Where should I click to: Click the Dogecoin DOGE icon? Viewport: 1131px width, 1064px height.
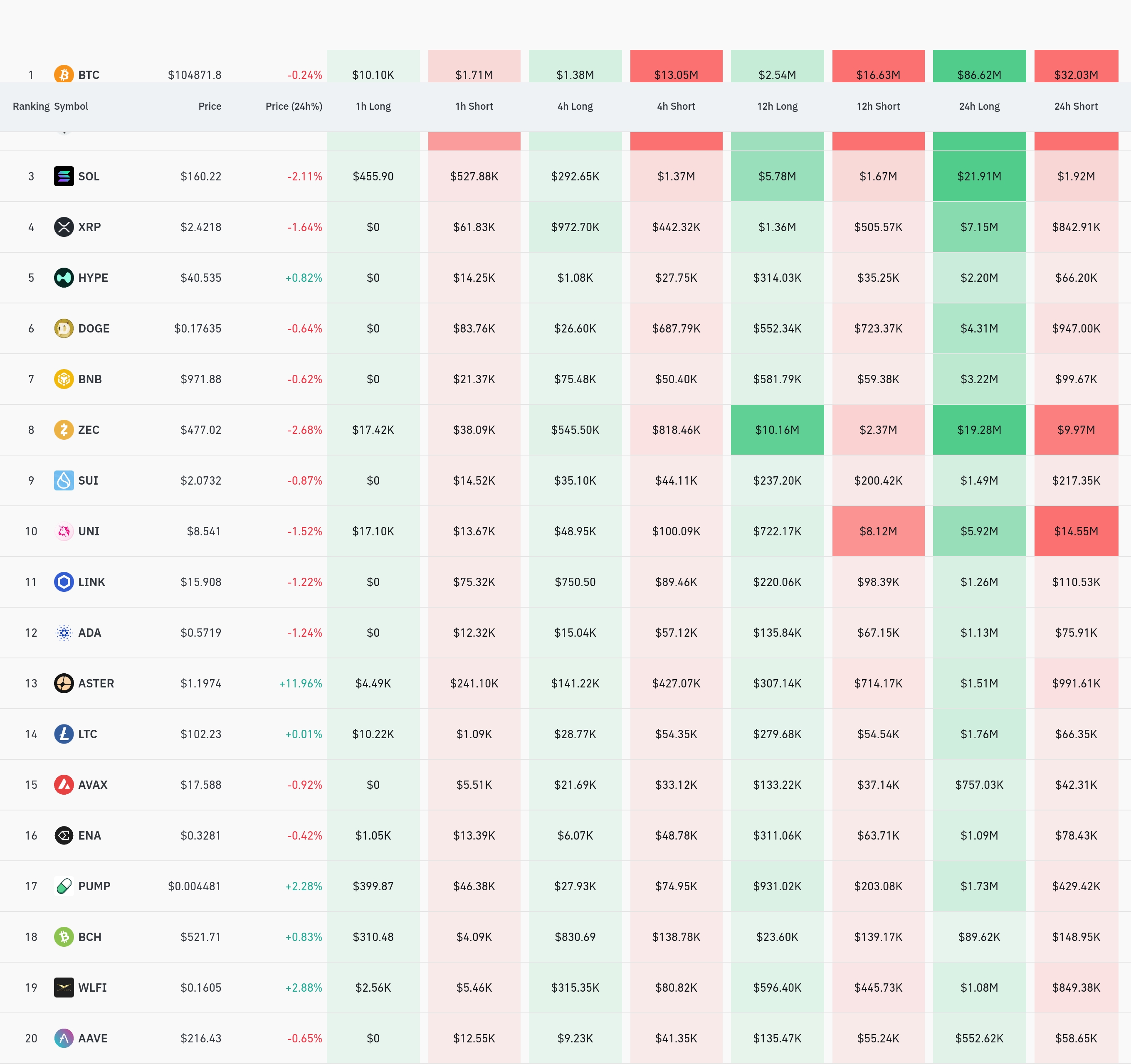[64, 328]
